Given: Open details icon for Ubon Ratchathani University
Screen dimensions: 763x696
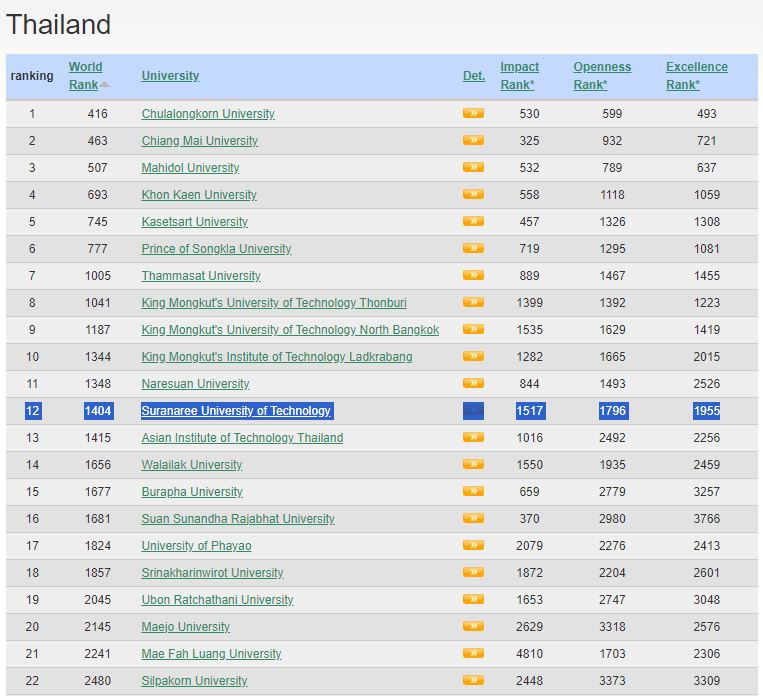Looking at the screenshot, I should coord(473,600).
